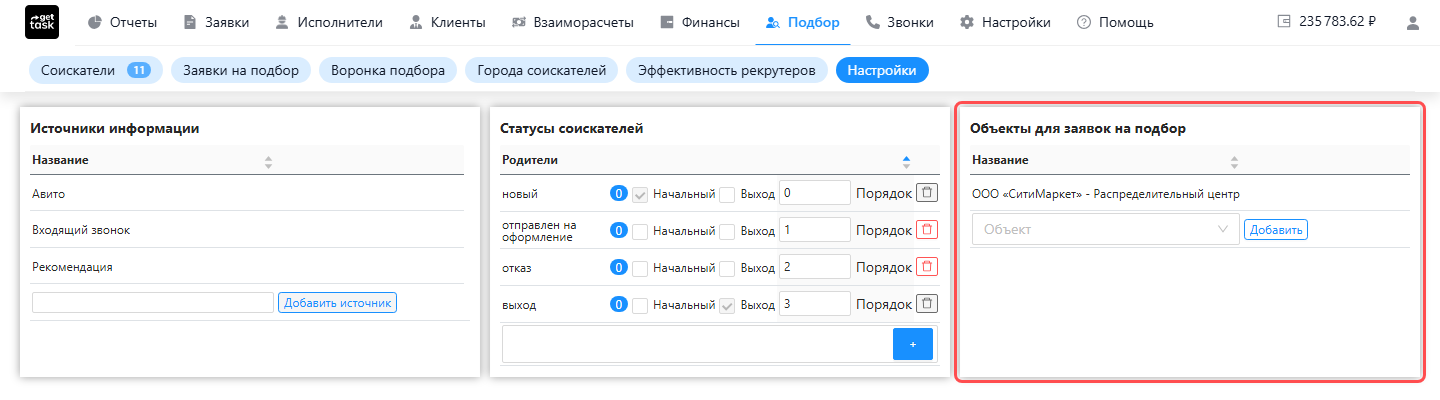Open the Взаиморасчеты menu
The height and width of the screenshot is (400, 1440).
click(574, 22)
